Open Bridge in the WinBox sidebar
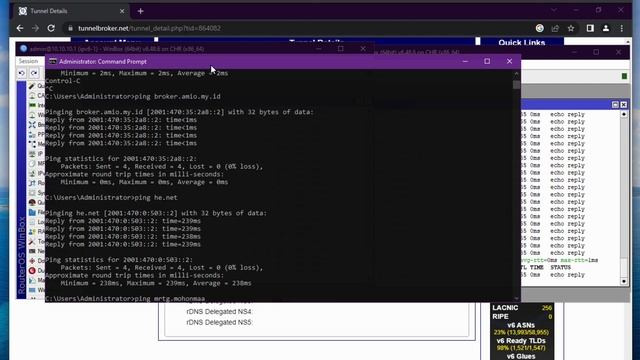 click(x=36, y=124)
